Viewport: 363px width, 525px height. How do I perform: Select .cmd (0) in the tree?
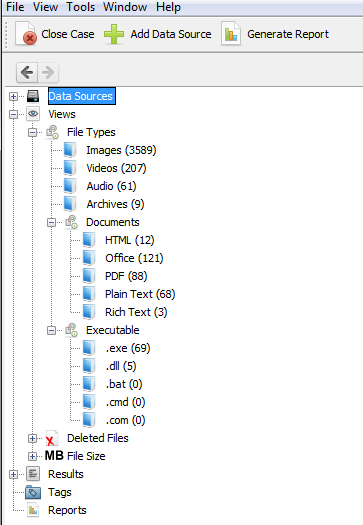(125, 402)
